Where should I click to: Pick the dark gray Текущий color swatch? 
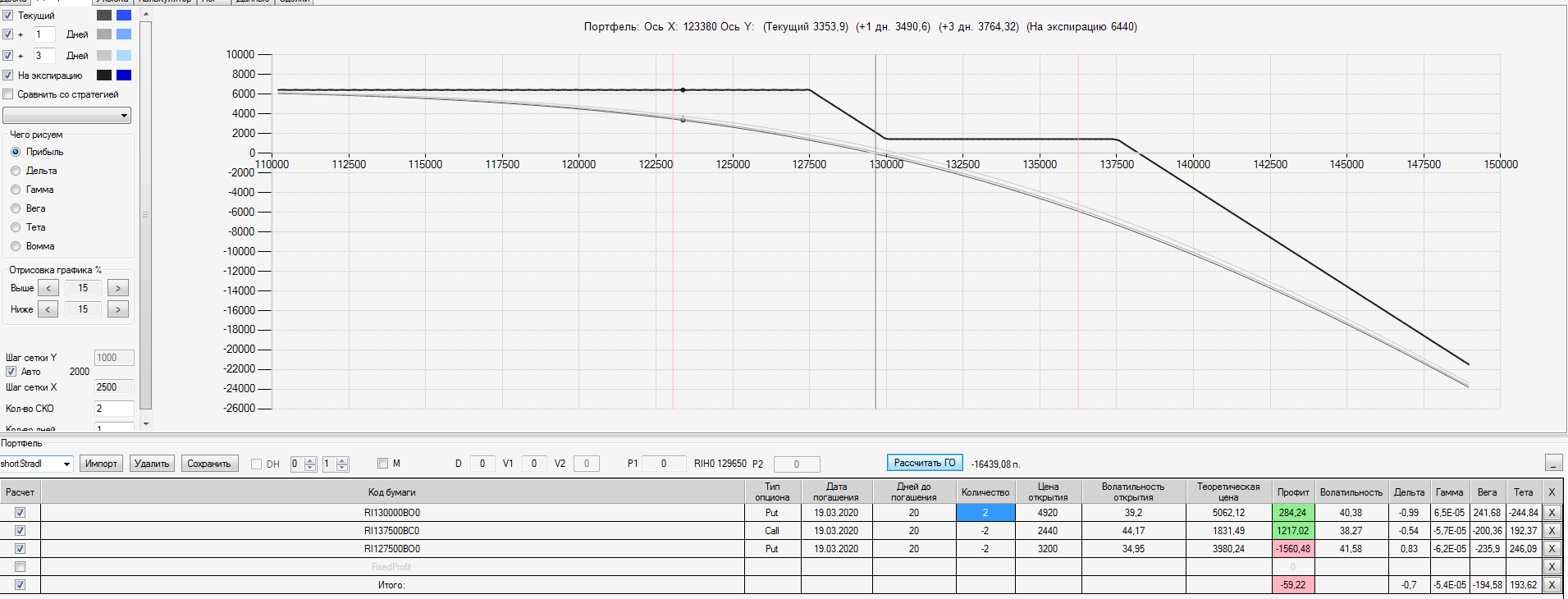(x=104, y=15)
